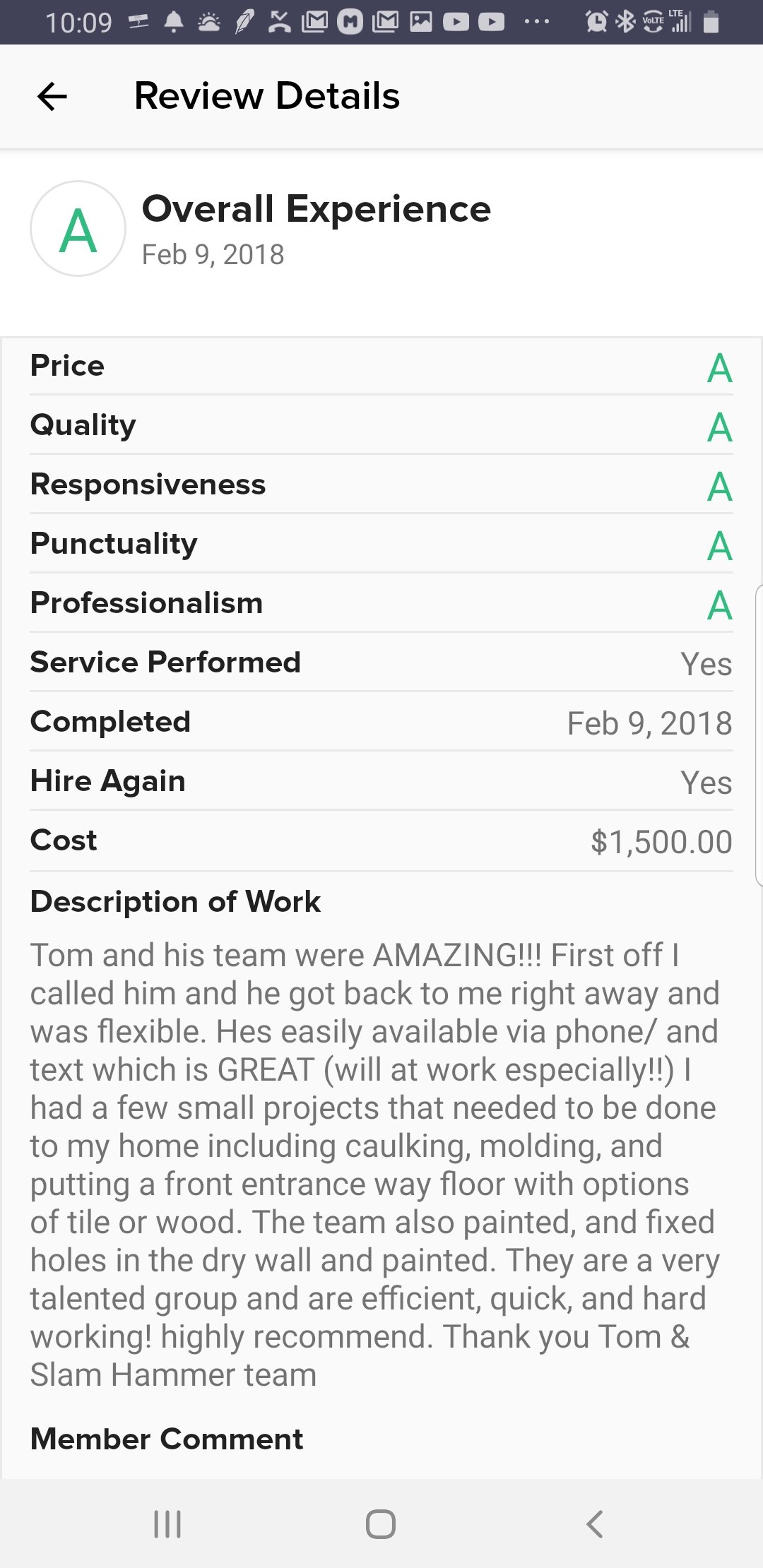Screen dimensions: 763x1568
Task: Tap the Overall Experience grade A badge
Action: (x=78, y=229)
